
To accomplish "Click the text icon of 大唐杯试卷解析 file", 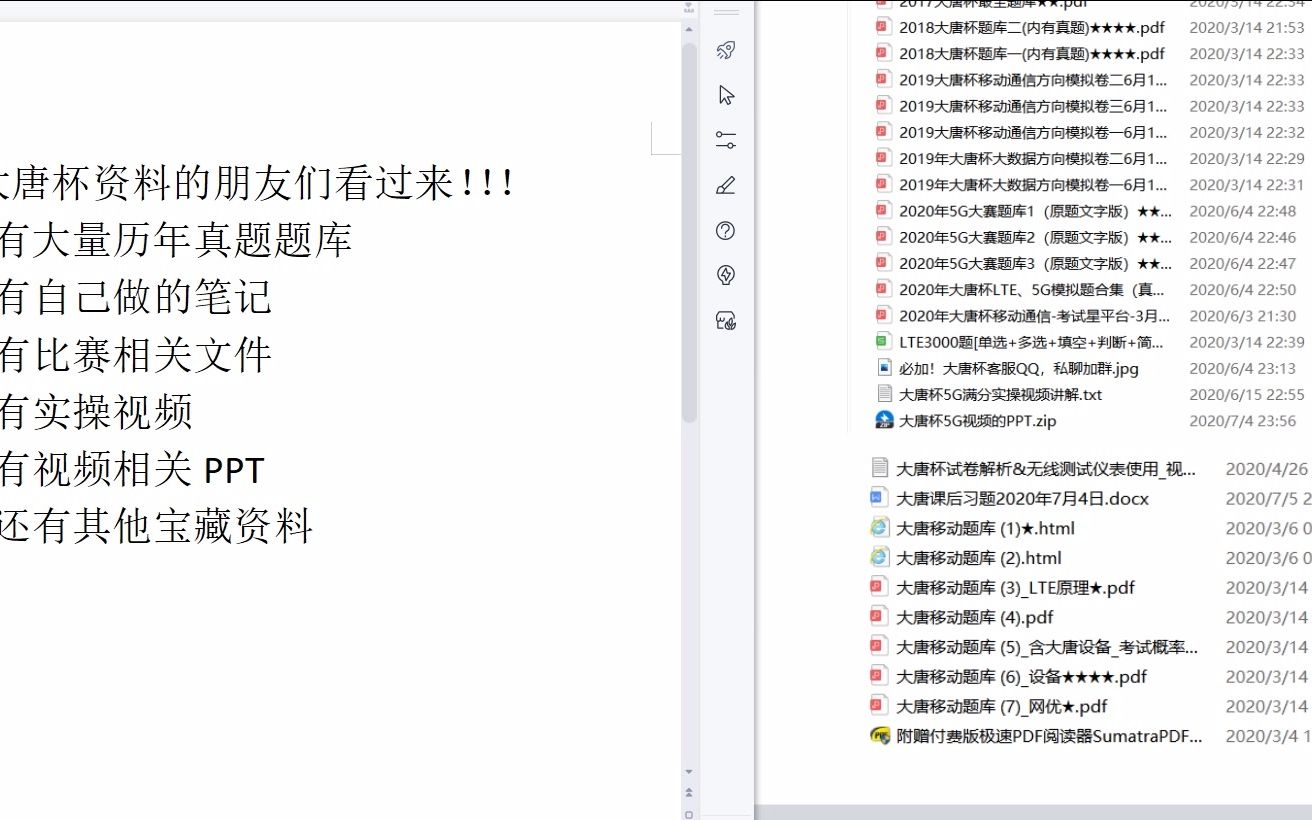I will [879, 468].
